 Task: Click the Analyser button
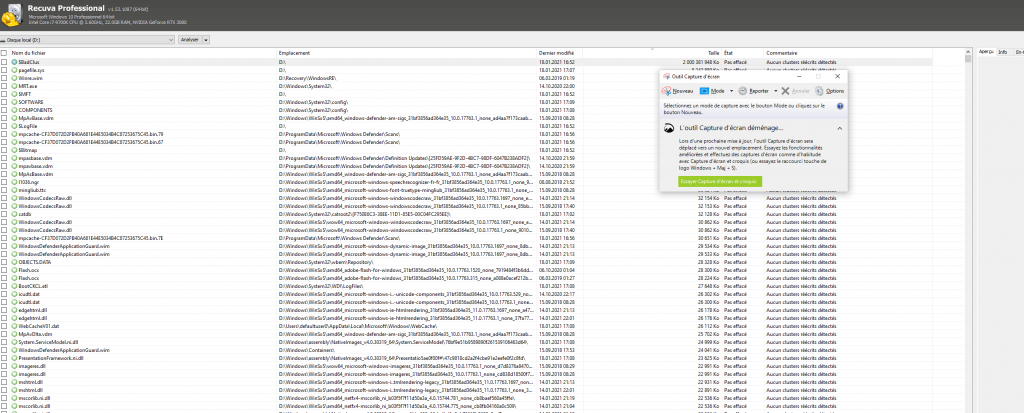pos(189,40)
